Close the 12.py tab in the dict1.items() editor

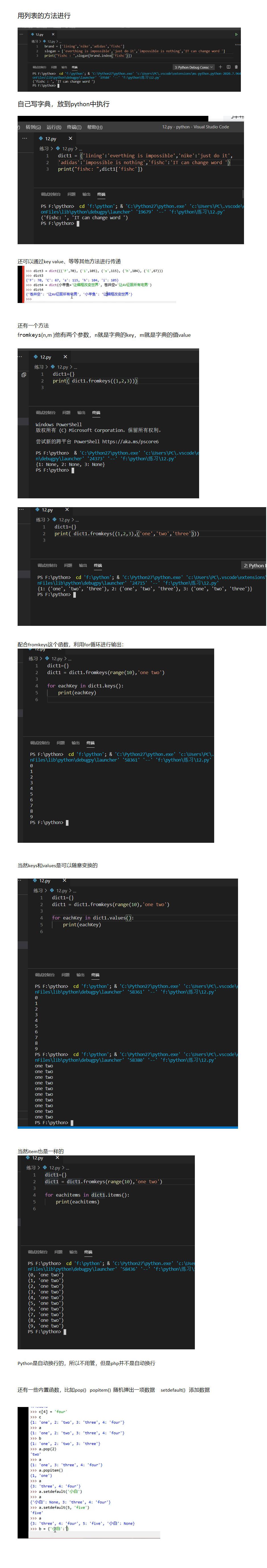click(x=57, y=1158)
